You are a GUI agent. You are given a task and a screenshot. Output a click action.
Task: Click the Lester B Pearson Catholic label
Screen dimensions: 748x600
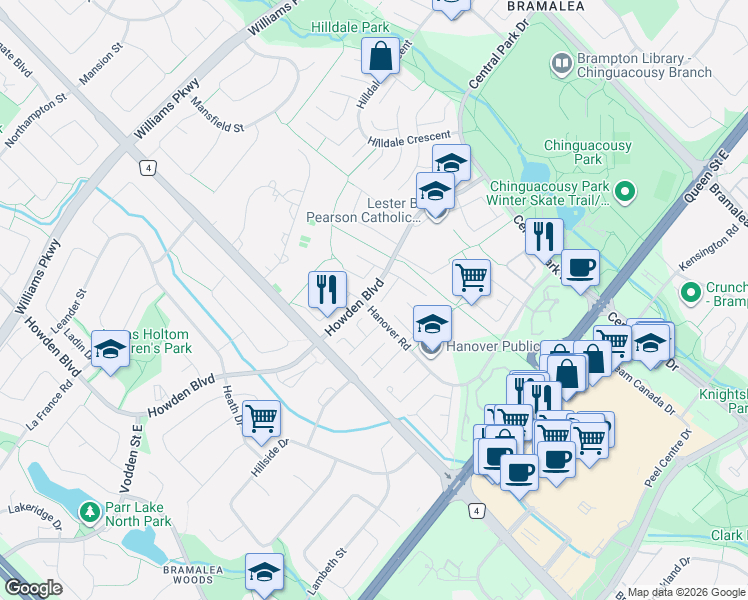pos(364,210)
